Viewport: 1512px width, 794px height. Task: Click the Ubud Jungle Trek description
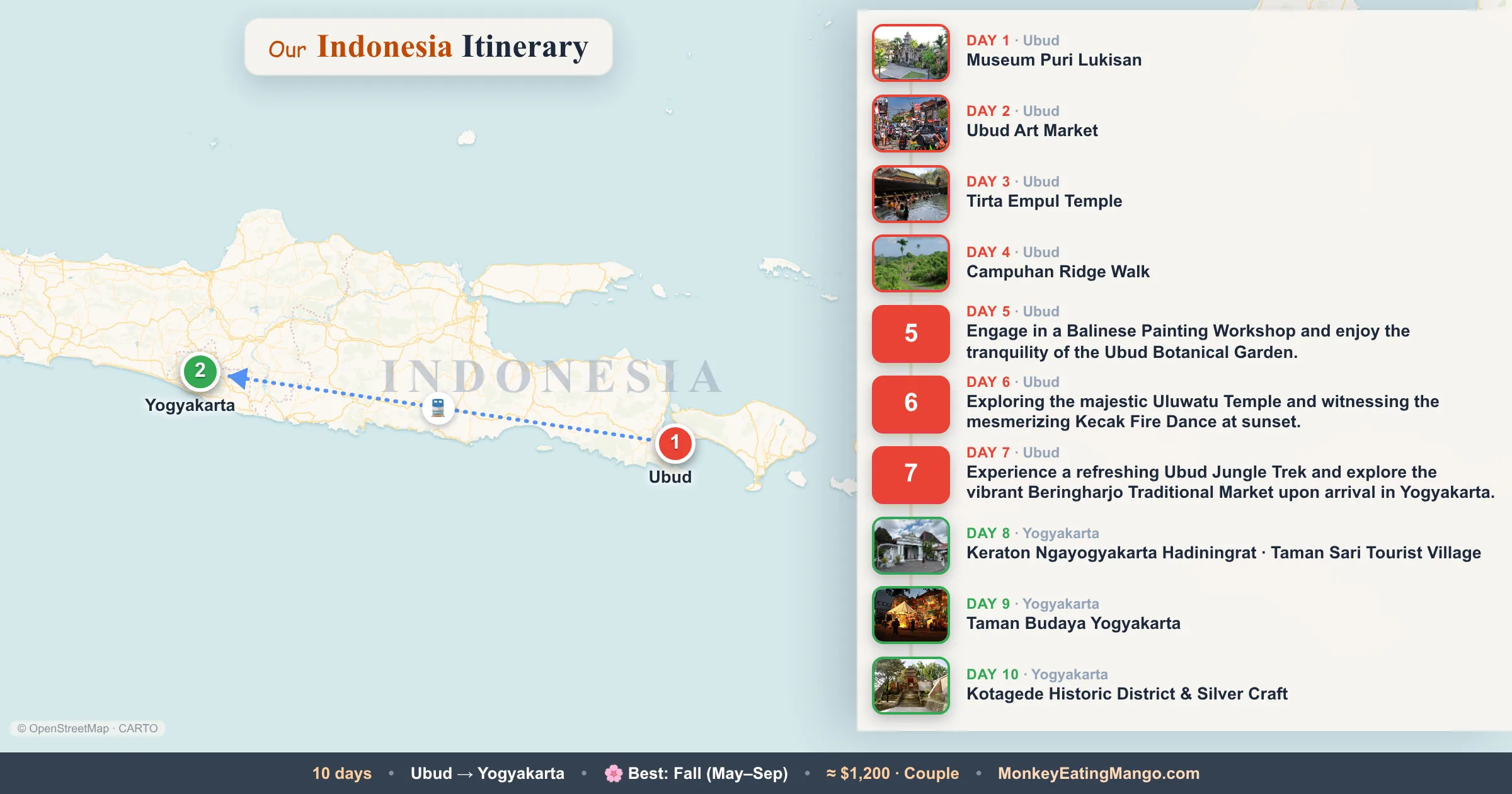[1230, 482]
